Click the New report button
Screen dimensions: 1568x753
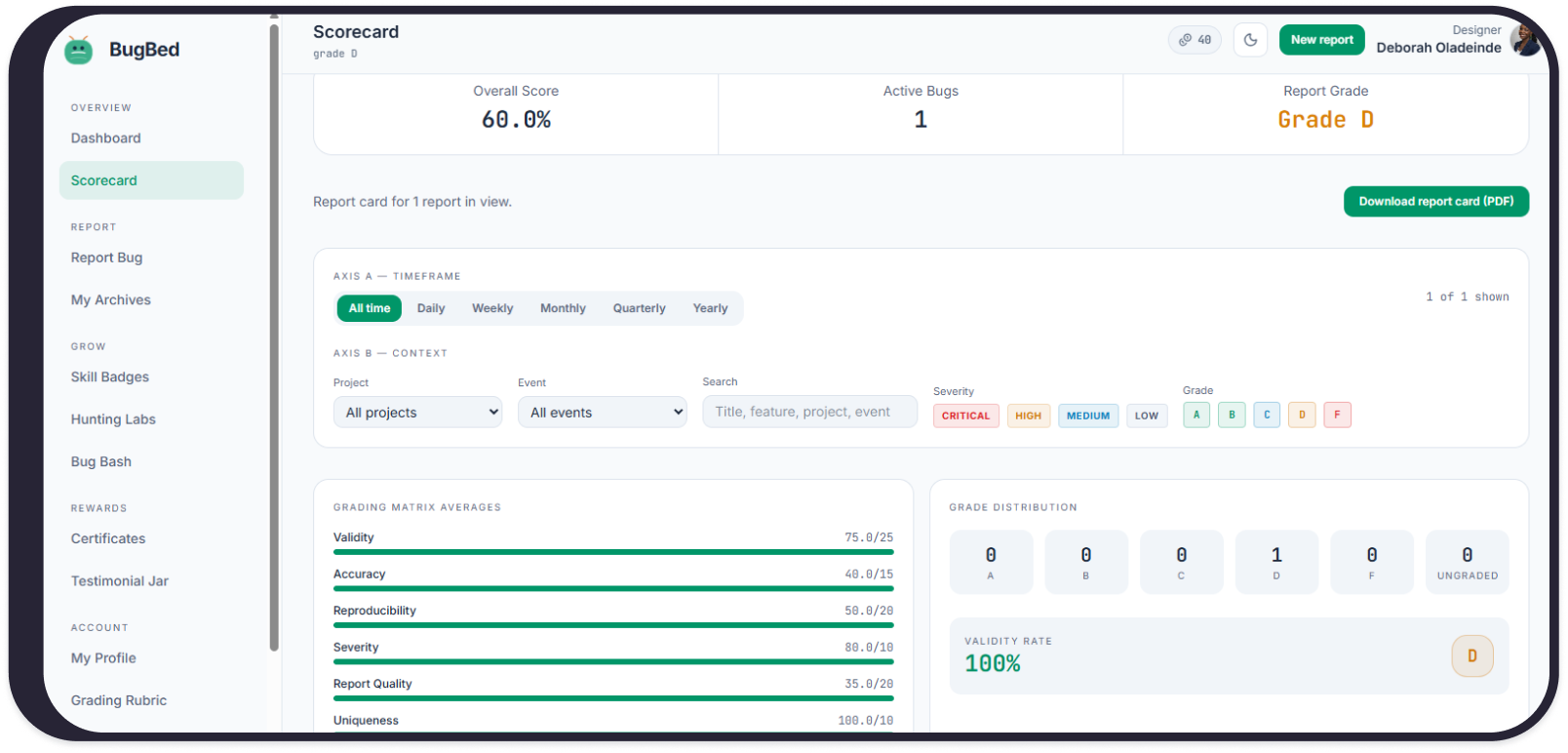(x=1321, y=40)
